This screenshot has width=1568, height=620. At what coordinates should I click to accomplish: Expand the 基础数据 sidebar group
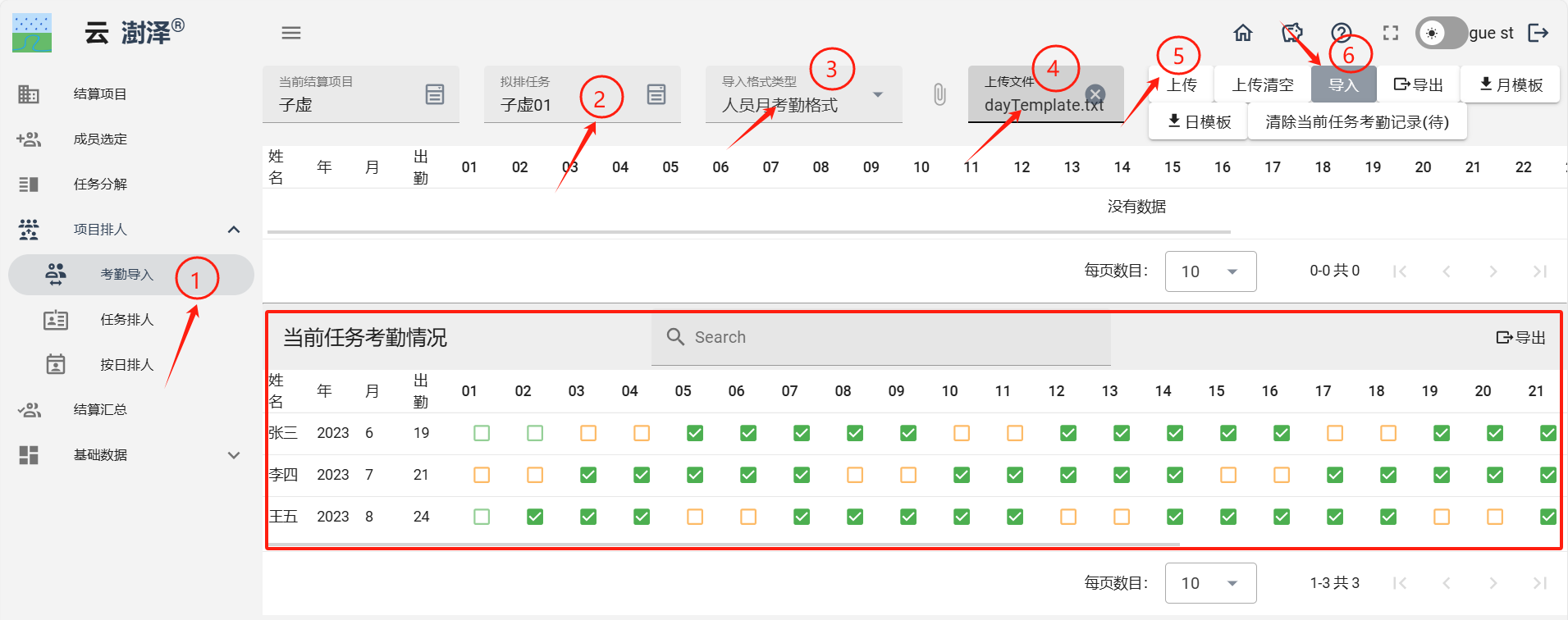(x=234, y=455)
